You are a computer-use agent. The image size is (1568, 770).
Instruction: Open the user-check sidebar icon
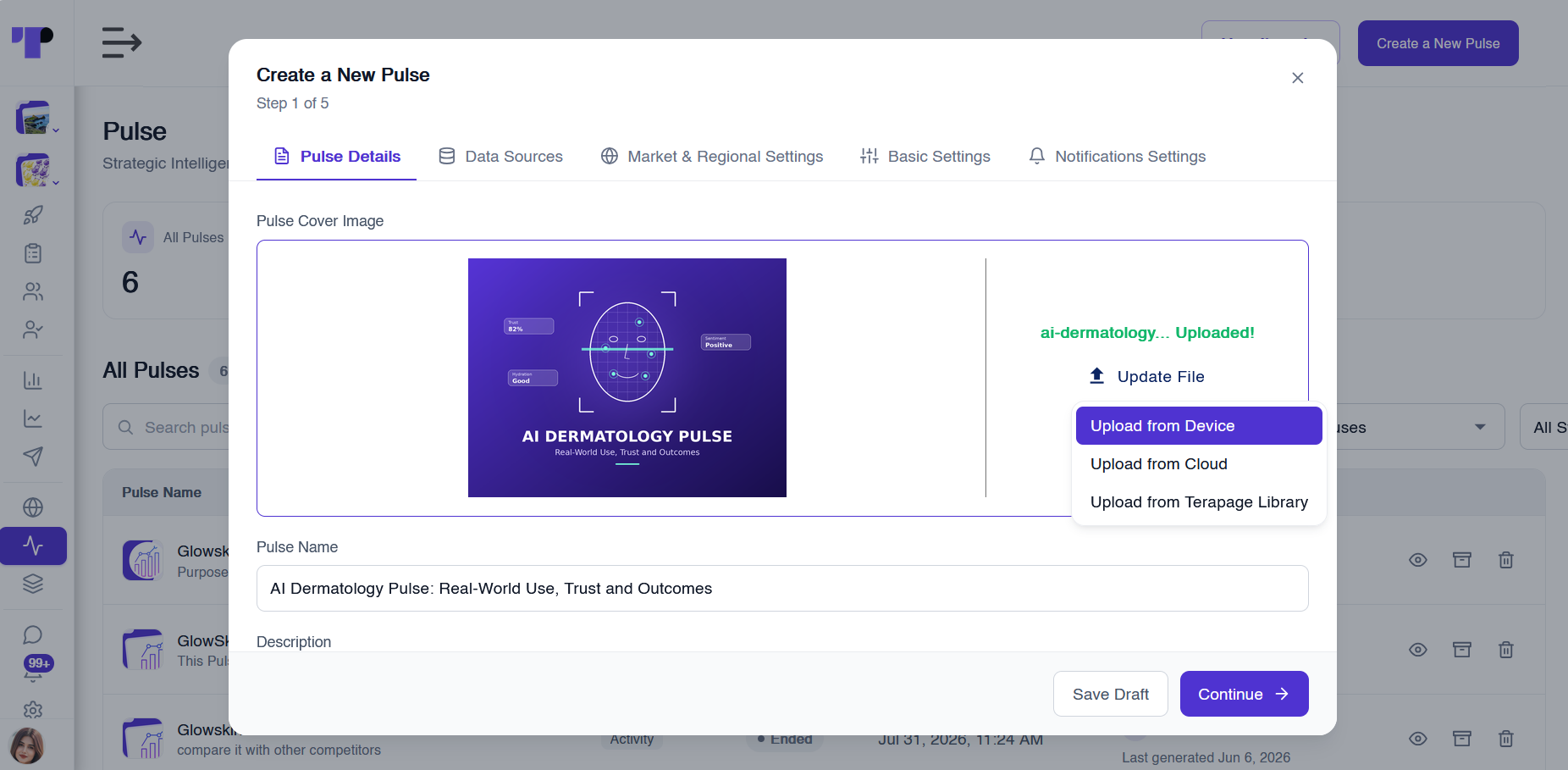click(33, 330)
